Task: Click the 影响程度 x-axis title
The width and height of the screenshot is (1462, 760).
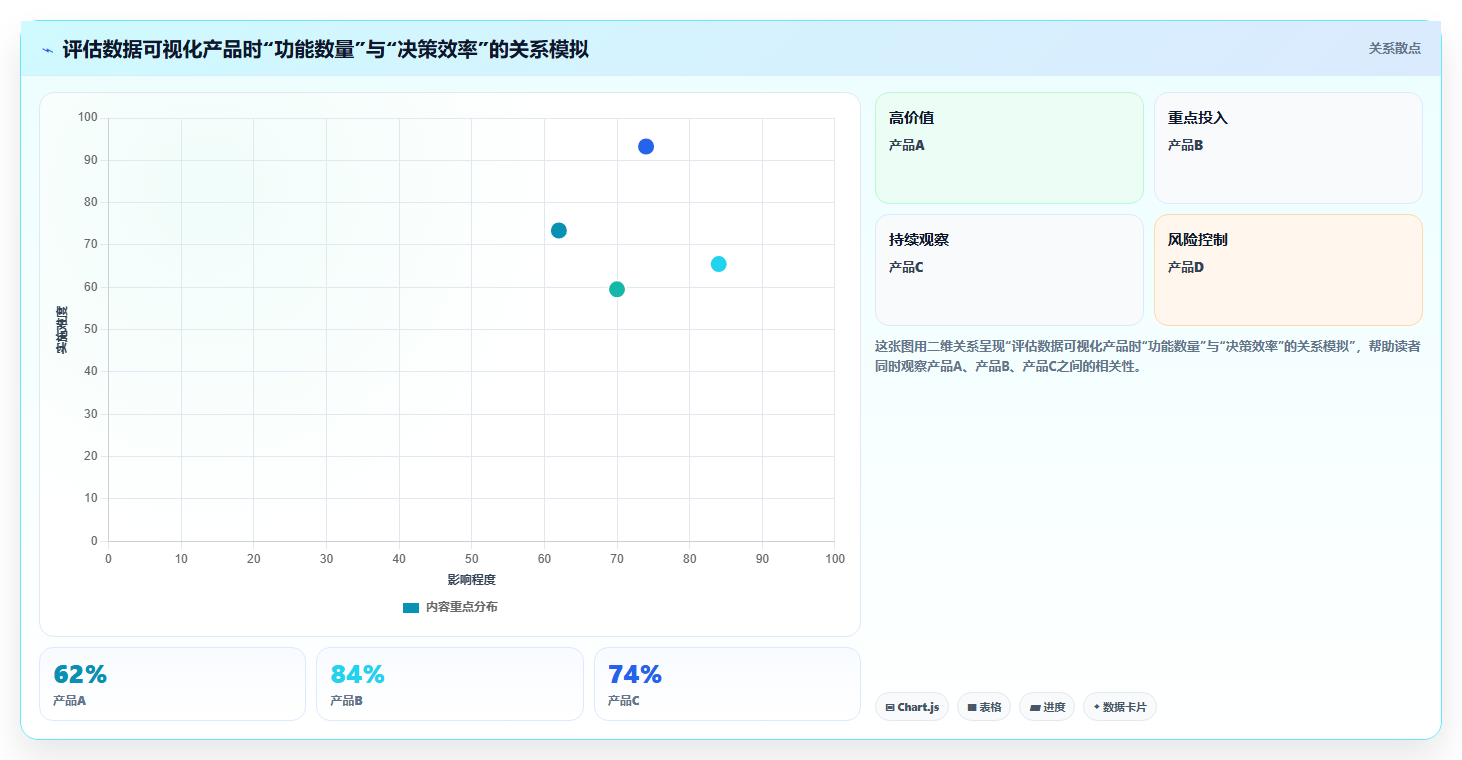Action: pyautogui.click(x=472, y=580)
